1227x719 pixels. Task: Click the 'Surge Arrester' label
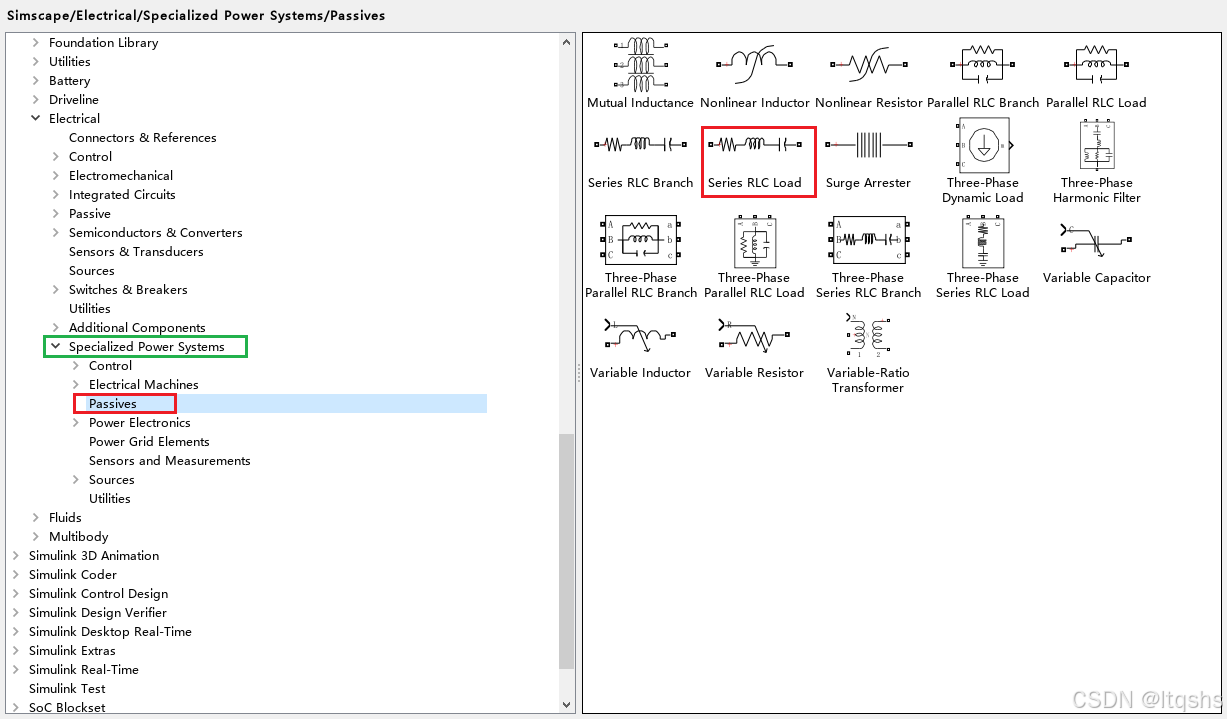pos(868,183)
